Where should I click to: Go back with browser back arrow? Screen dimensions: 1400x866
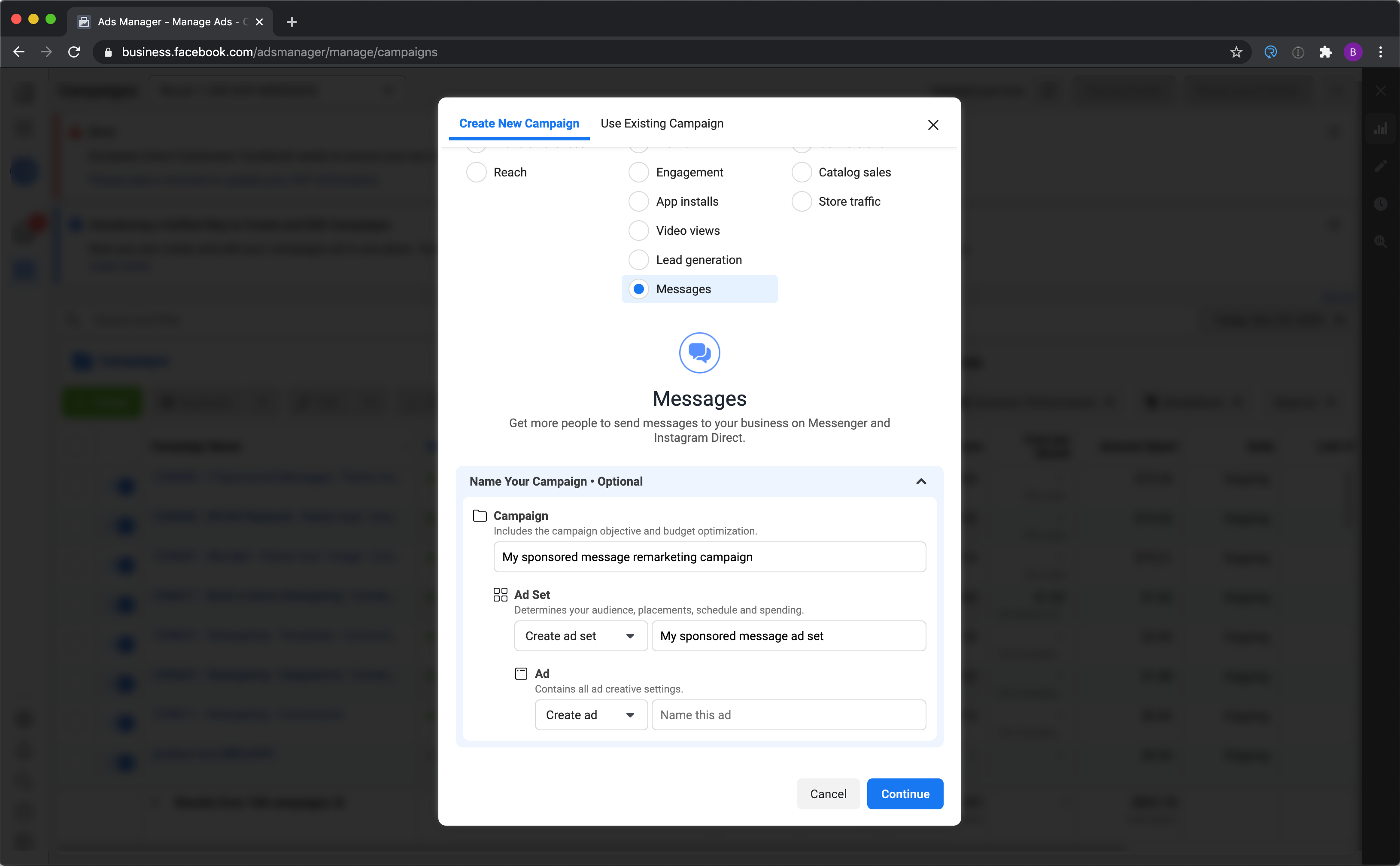click(19, 52)
